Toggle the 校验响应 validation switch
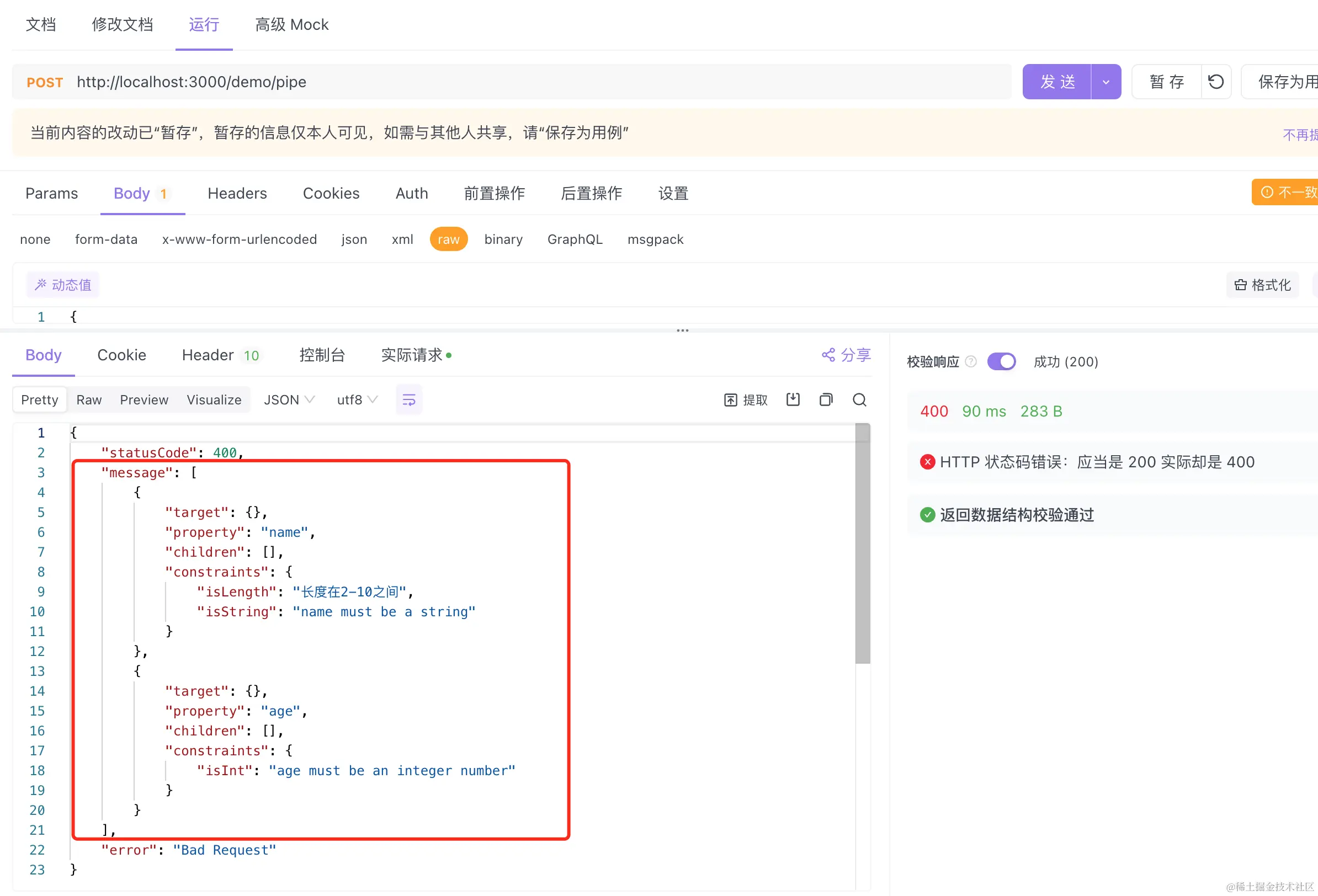 coord(1001,361)
